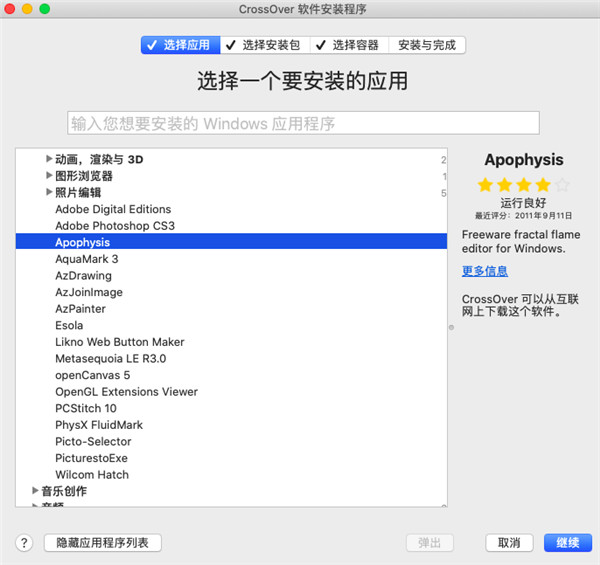Select Wilcom Hatch in the list
Viewport: 600px width, 565px height.
pyautogui.click(x=231, y=474)
